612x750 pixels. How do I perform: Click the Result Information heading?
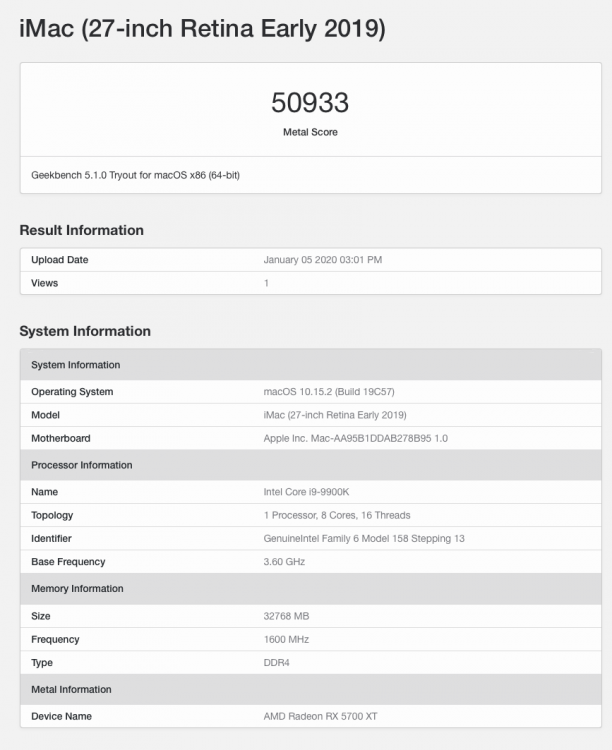point(81,230)
